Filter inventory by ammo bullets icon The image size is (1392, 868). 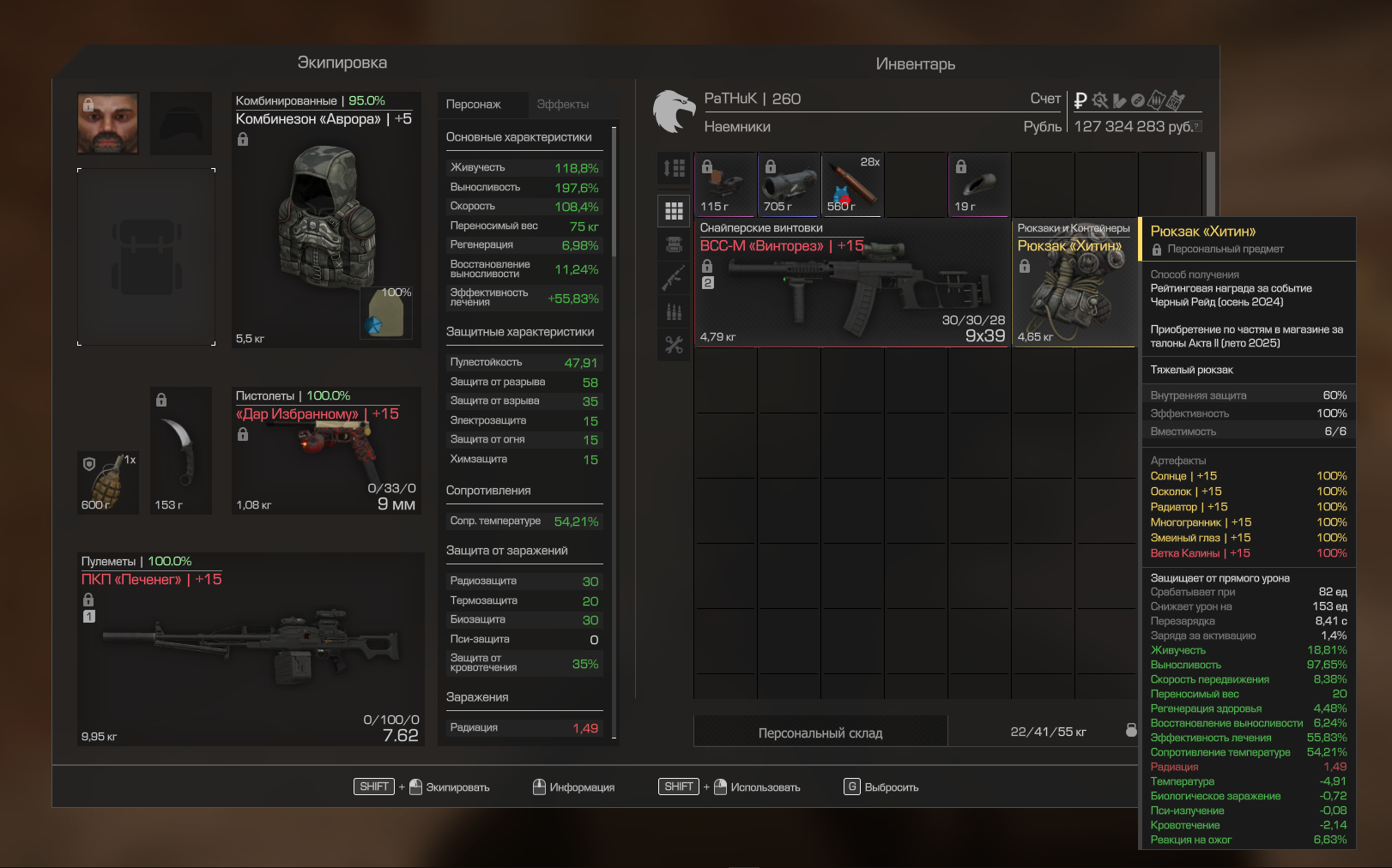(674, 311)
